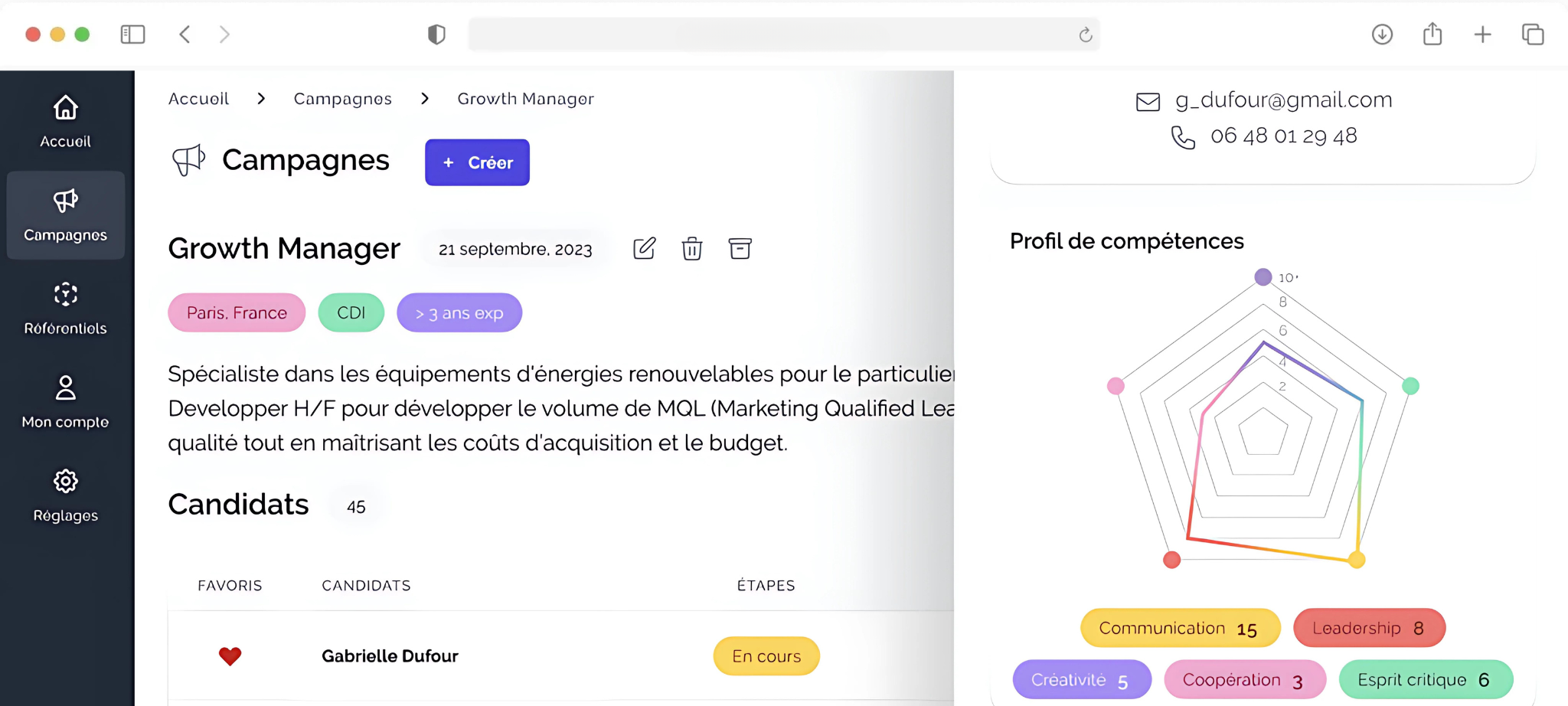Screen dimensions: 1568x706
Task: Toggle the browser sidebar panel
Action: tap(132, 34)
